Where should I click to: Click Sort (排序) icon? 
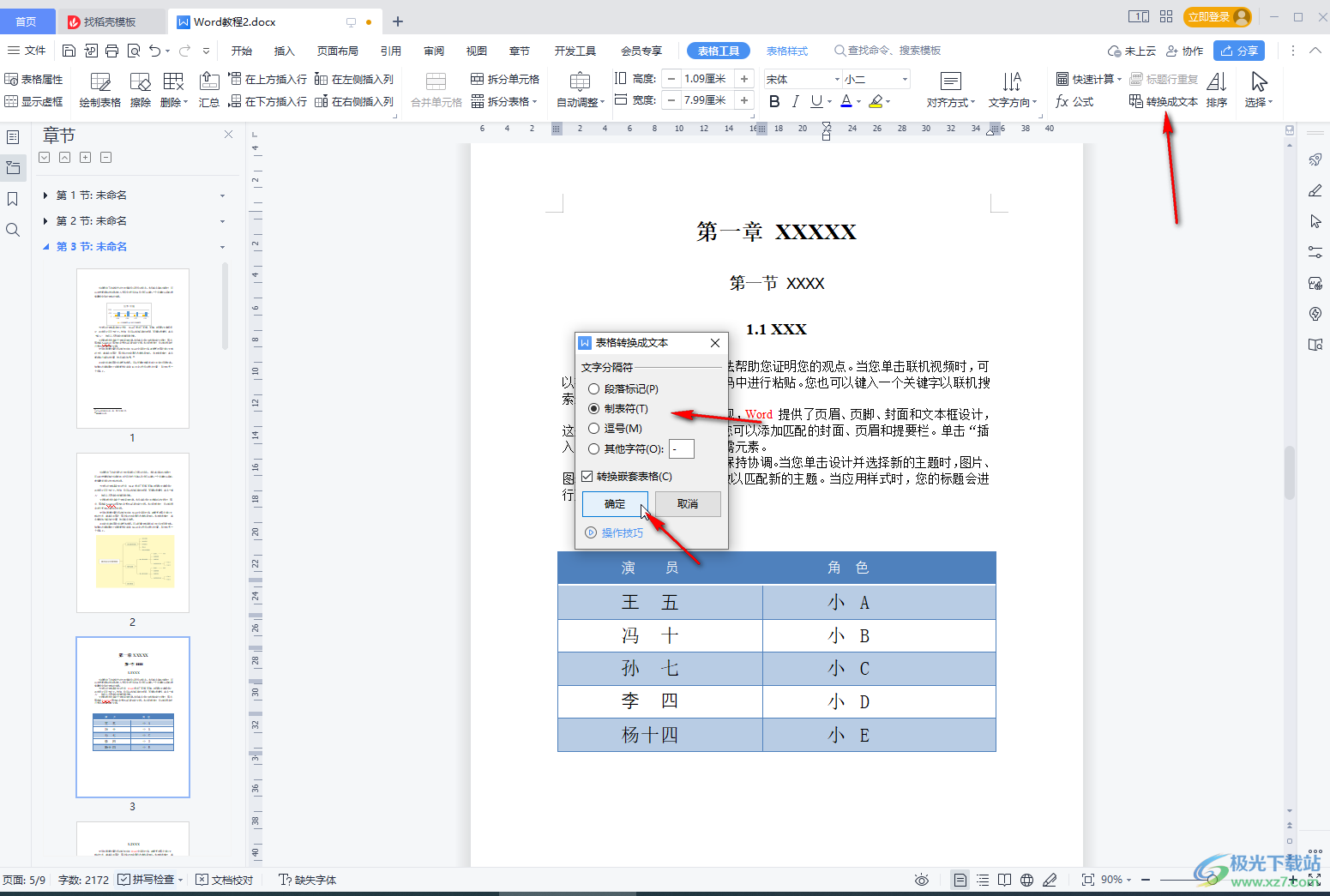click(1217, 90)
